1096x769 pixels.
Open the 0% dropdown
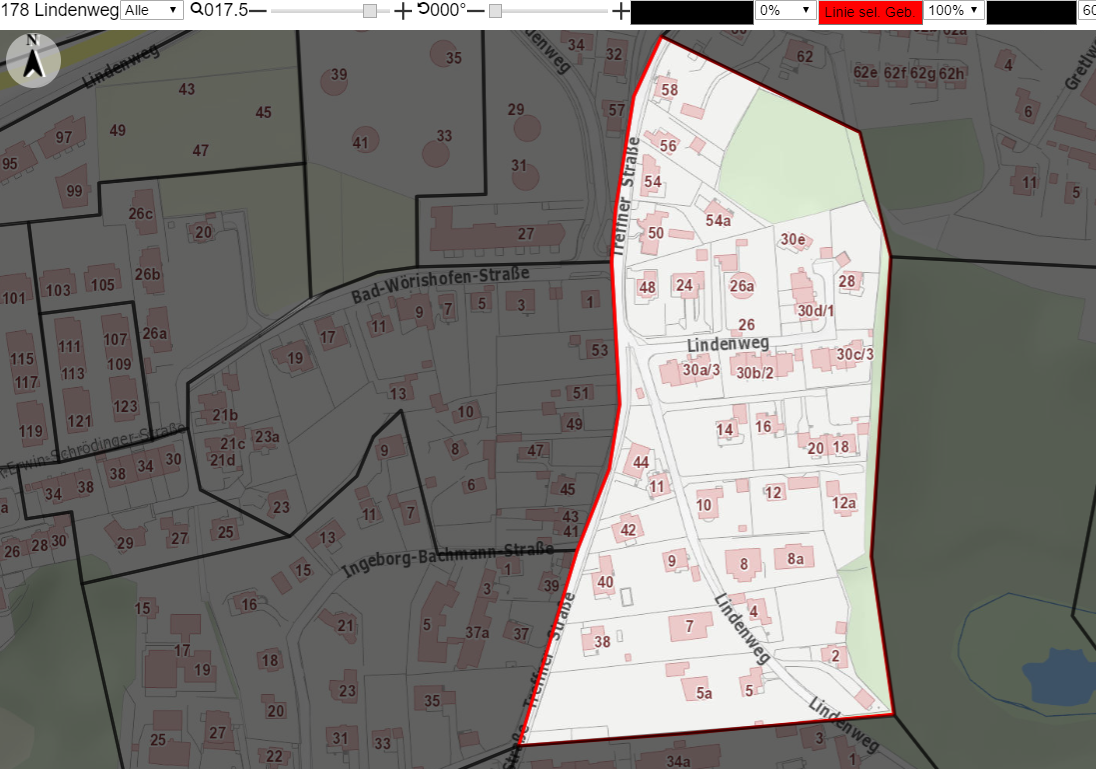coord(786,10)
